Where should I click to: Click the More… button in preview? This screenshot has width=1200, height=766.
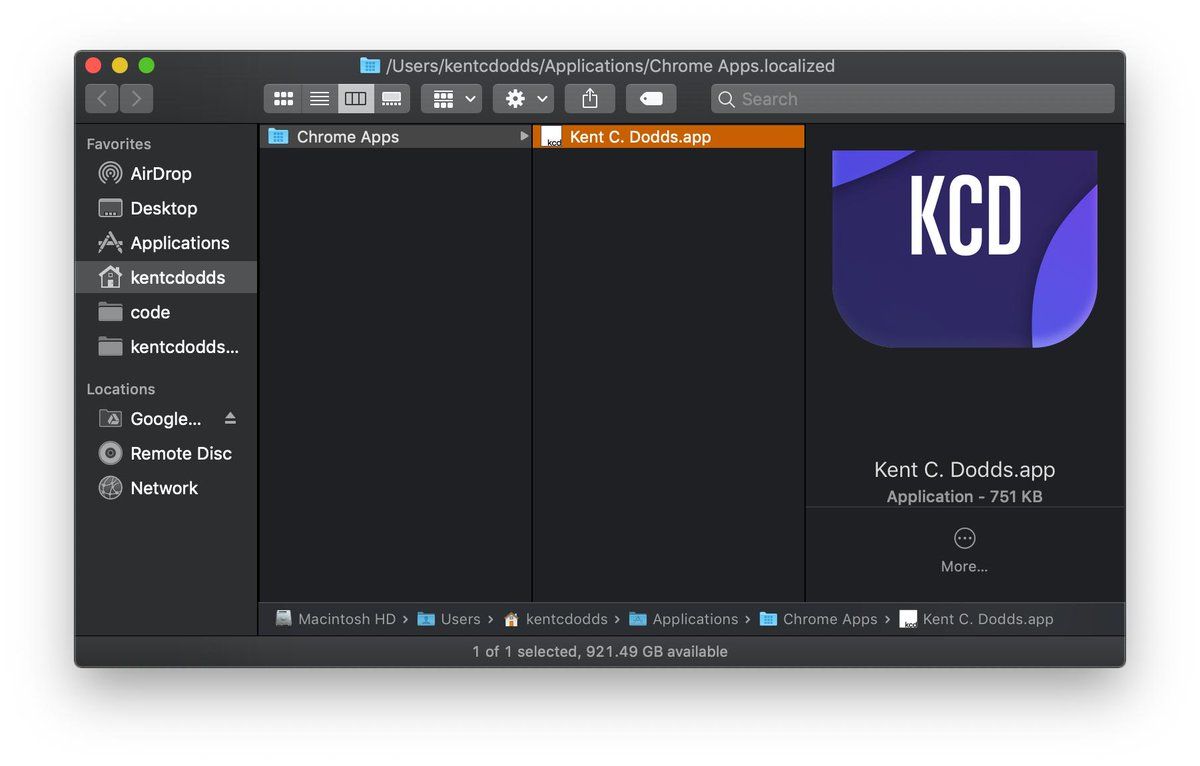click(964, 549)
